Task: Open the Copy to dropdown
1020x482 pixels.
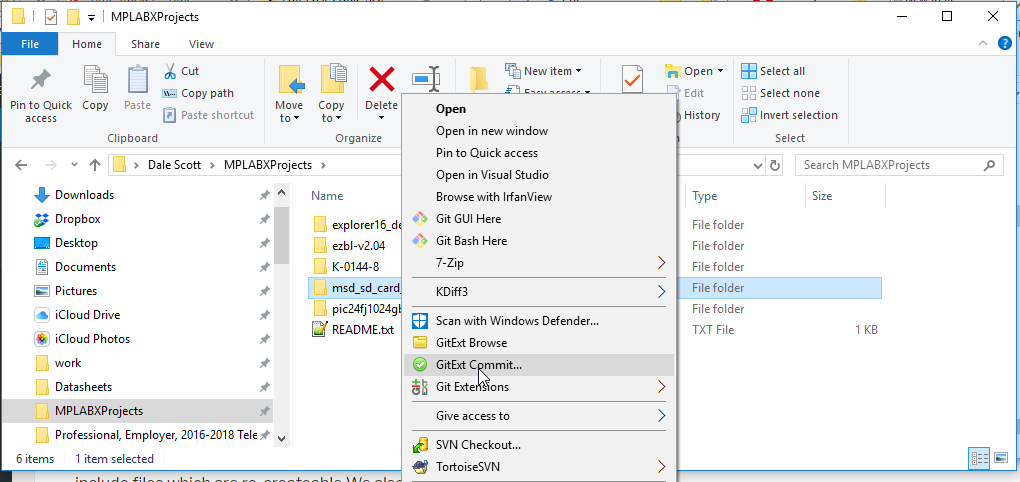Action: point(331,111)
